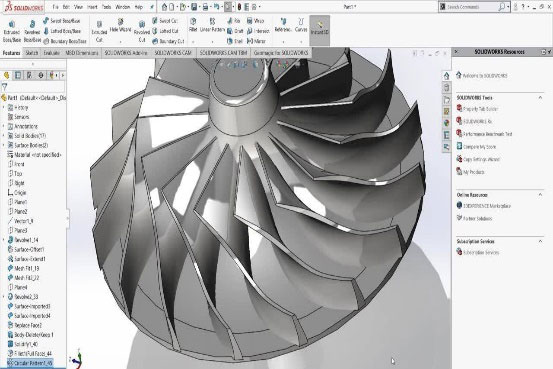
Task: Select the Fillet tool
Action: 193,25
